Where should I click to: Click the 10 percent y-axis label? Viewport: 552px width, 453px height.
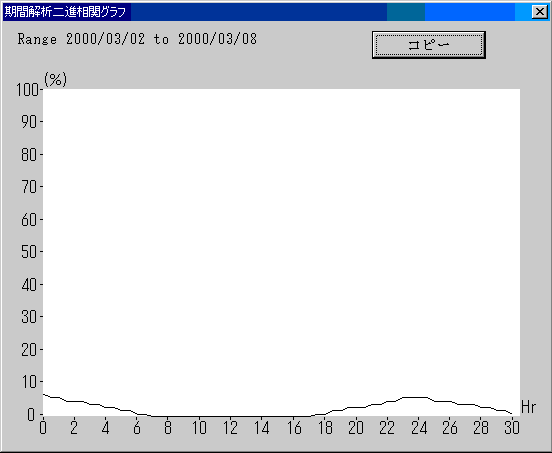click(x=29, y=382)
